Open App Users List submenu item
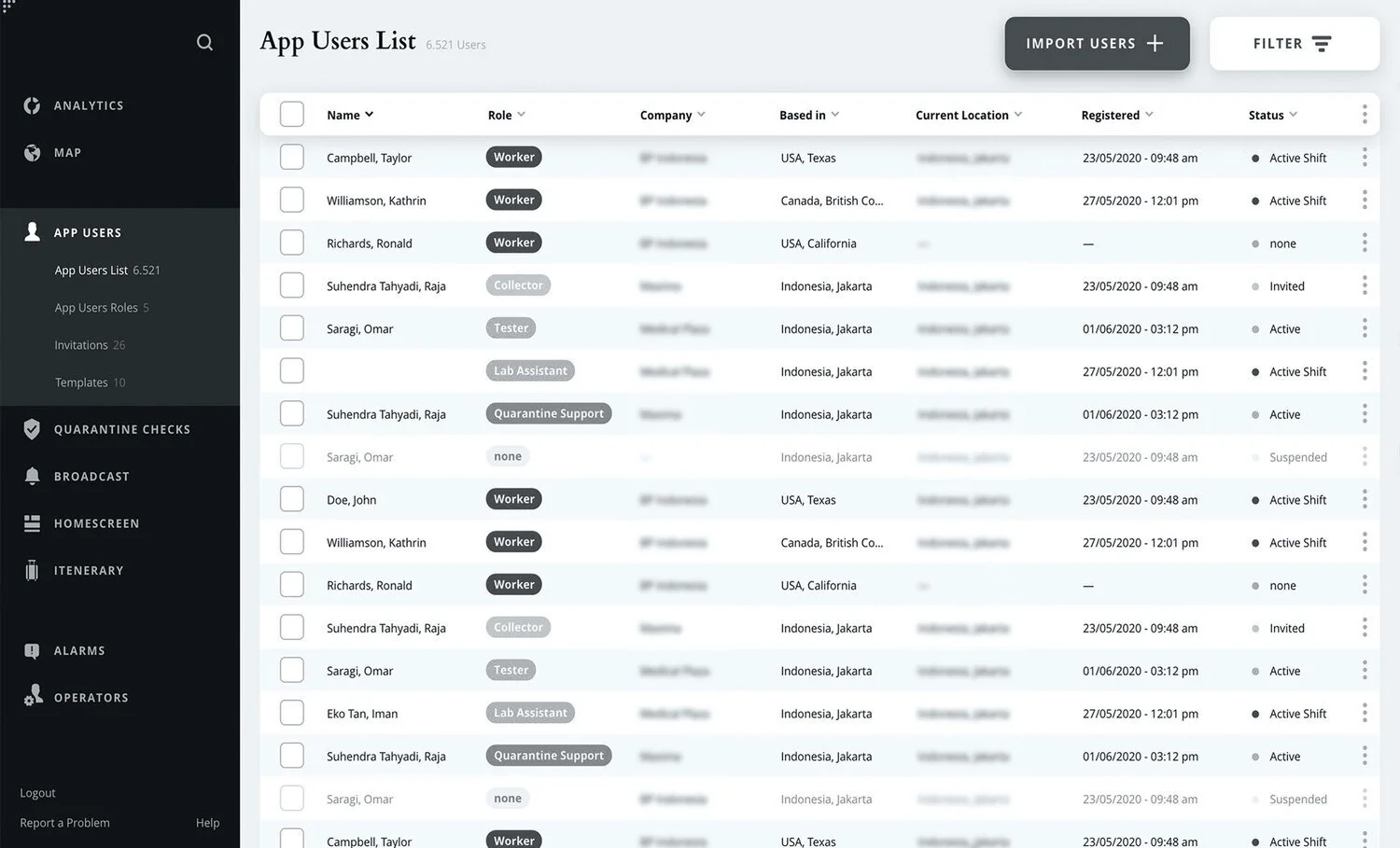This screenshot has width=1400, height=848. pos(107,271)
